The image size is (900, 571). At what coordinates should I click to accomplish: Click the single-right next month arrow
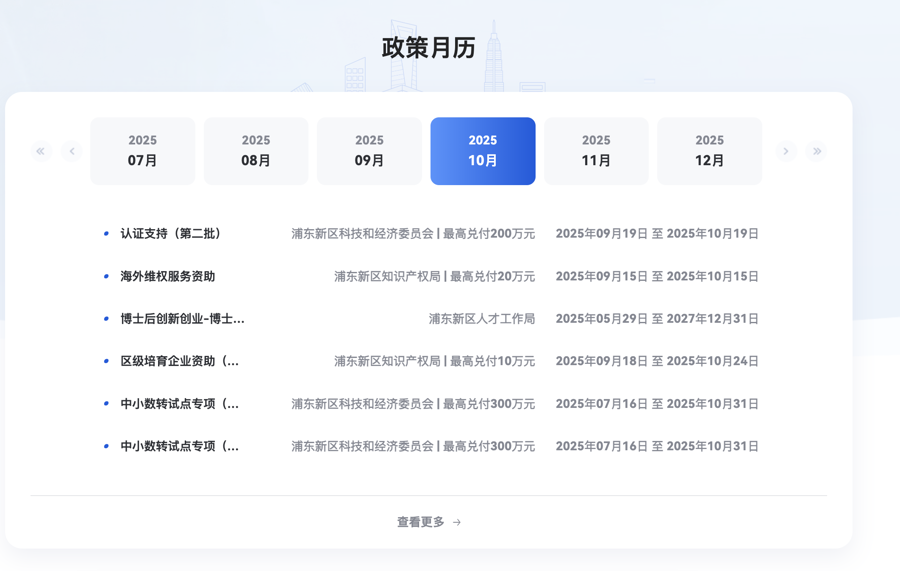(x=786, y=151)
